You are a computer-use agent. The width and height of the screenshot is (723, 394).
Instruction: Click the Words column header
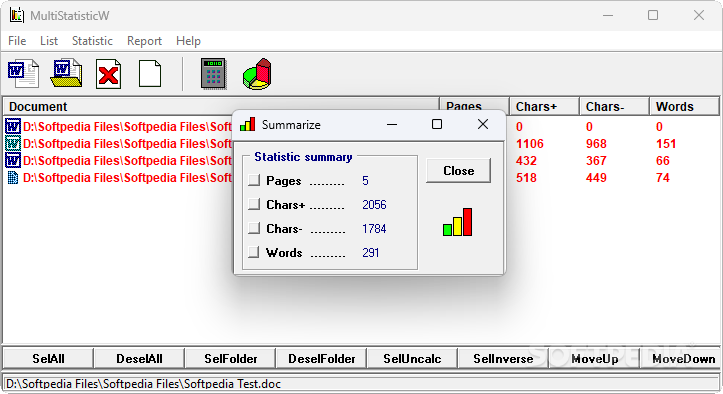[x=684, y=107]
